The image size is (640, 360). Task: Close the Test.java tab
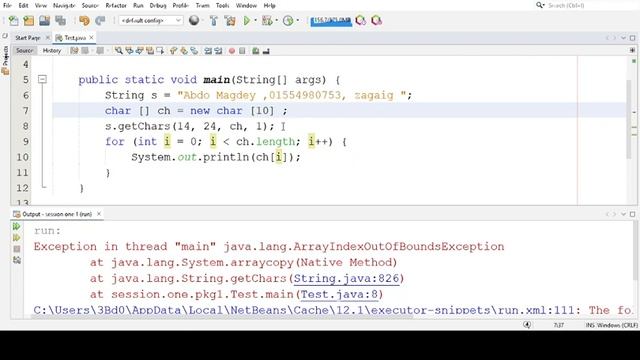click(x=91, y=38)
